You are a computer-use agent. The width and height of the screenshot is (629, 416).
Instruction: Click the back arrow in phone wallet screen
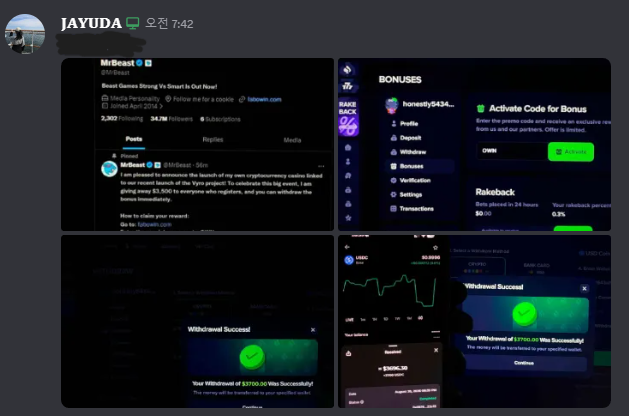[347, 247]
